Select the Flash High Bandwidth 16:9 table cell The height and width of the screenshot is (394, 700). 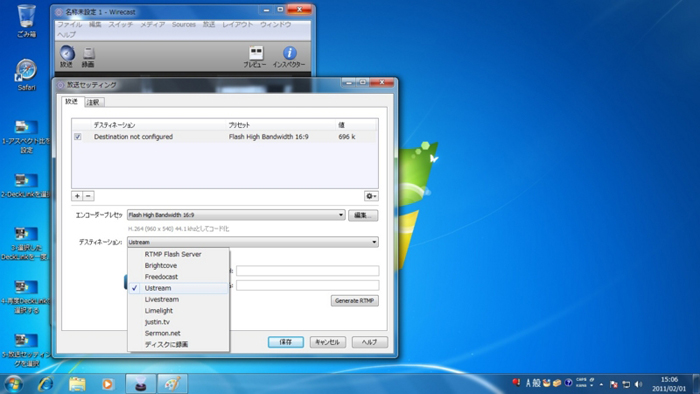[268, 137]
